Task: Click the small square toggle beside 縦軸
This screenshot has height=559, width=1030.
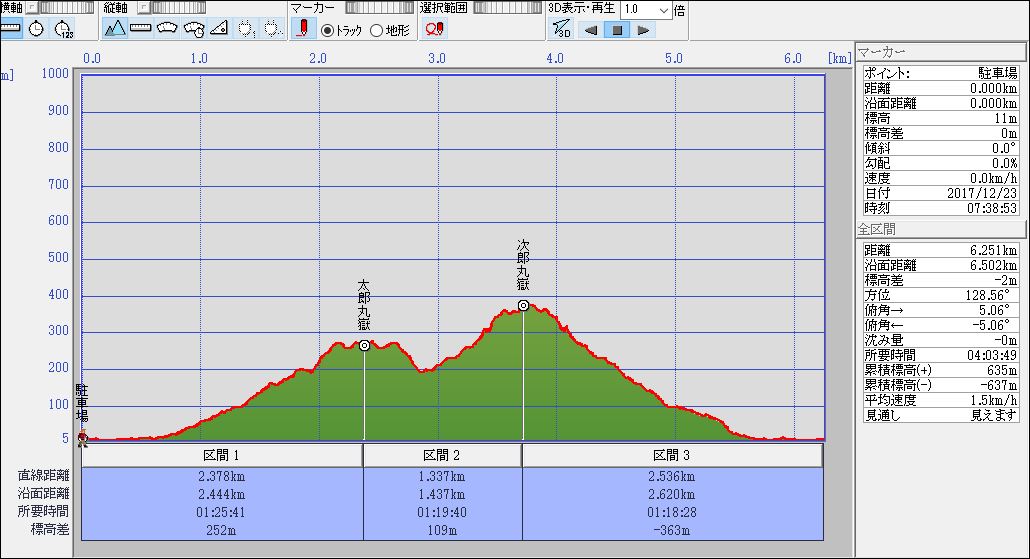Action: pos(143,8)
